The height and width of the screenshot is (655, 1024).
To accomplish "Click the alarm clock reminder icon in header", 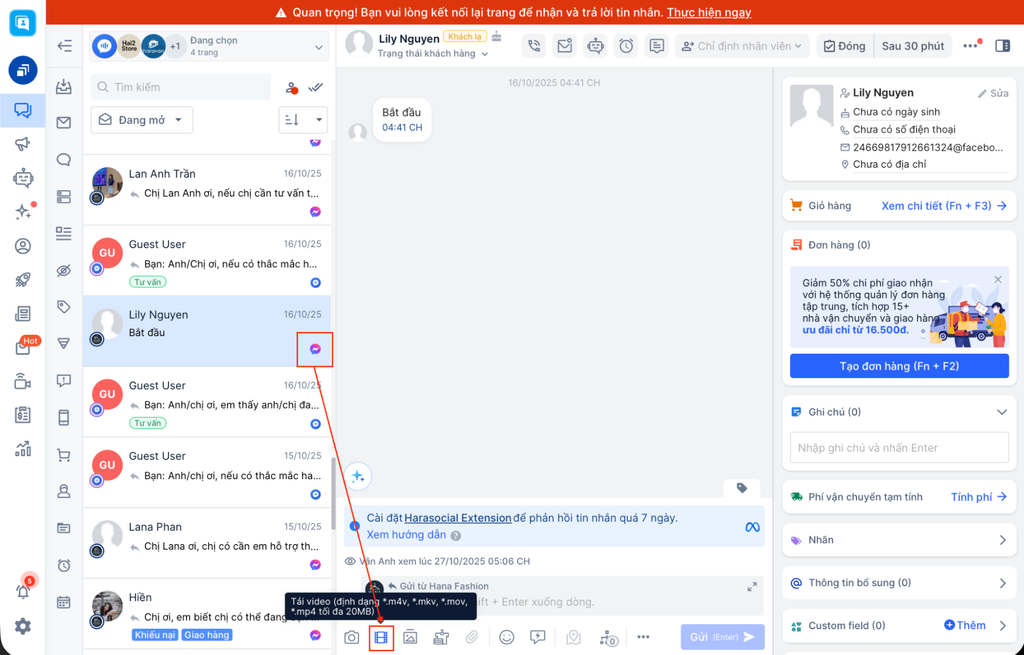I will [x=626, y=46].
